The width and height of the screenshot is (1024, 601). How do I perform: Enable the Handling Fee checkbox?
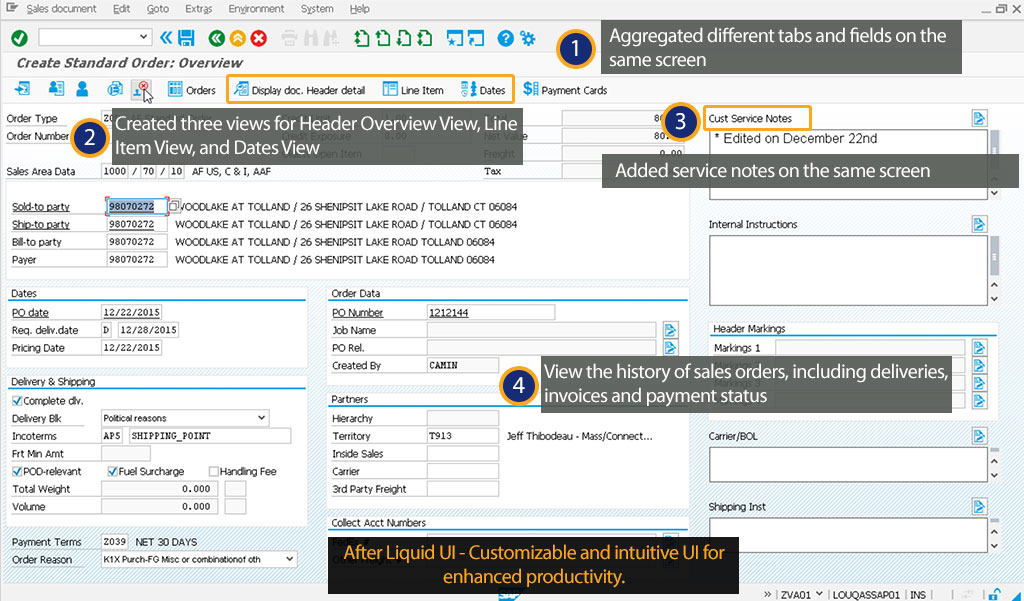(214, 471)
